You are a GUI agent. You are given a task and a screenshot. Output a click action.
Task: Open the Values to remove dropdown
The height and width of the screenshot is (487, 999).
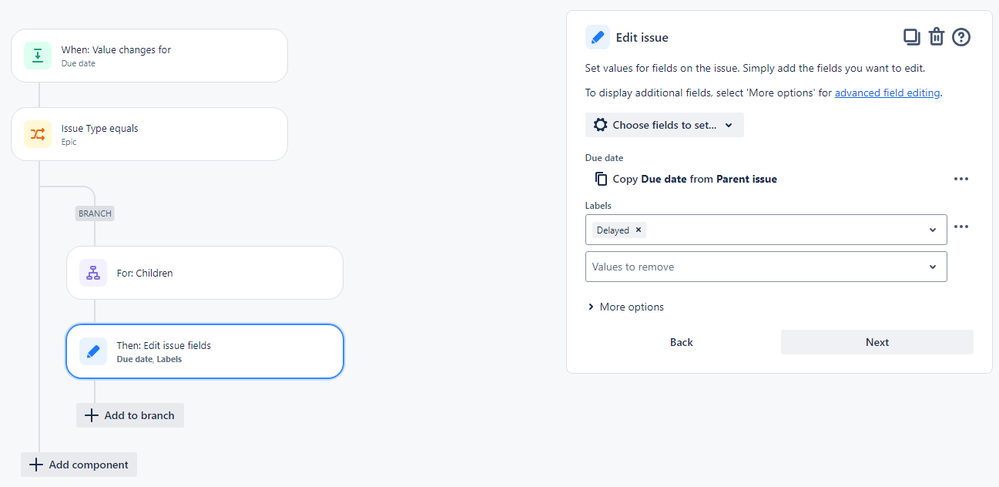766,266
